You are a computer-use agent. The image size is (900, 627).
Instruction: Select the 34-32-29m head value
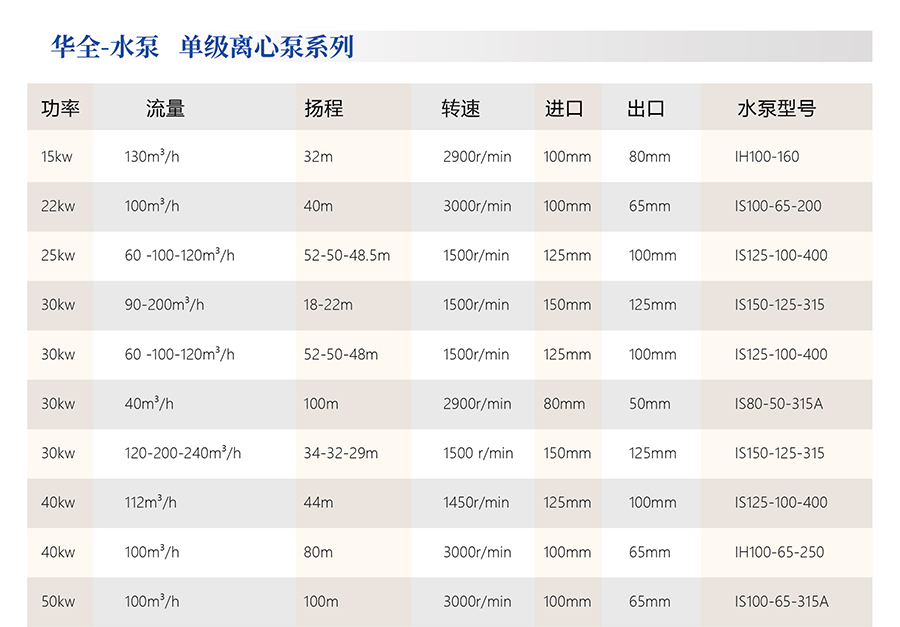point(341,453)
